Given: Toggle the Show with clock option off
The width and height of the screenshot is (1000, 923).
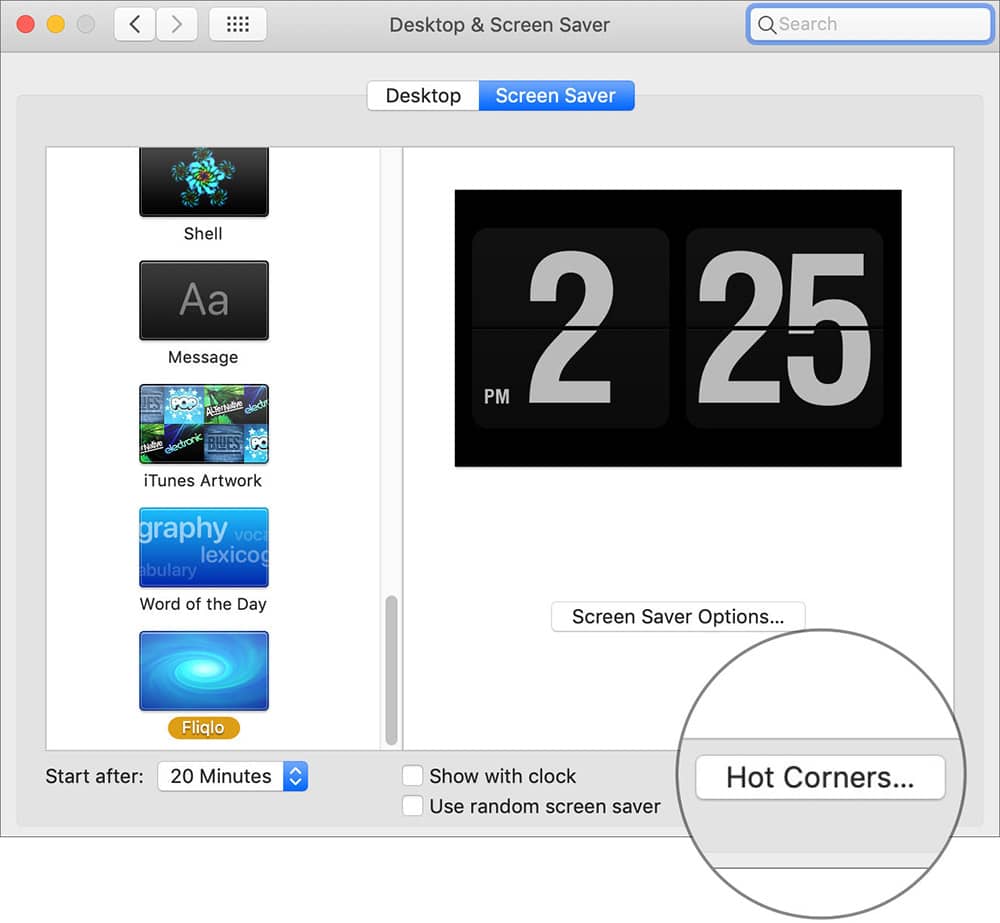Looking at the screenshot, I should tap(412, 775).
